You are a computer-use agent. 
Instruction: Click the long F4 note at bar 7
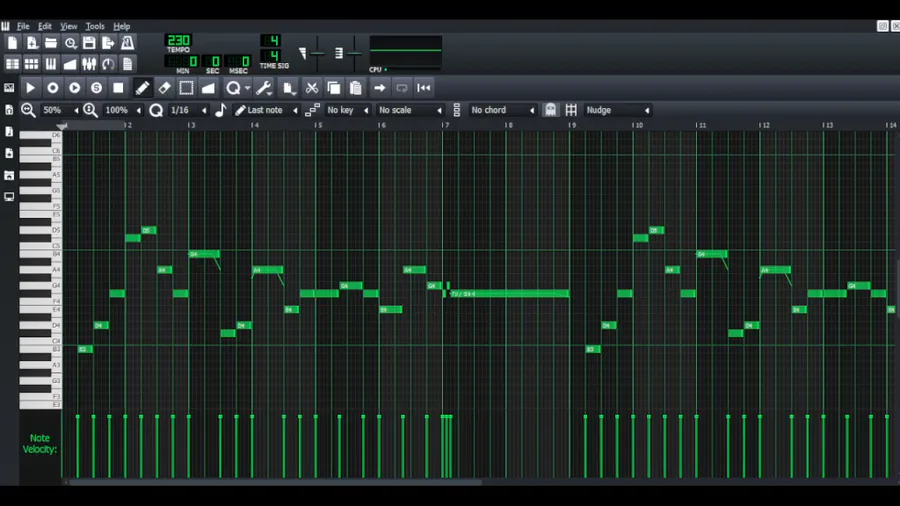coord(509,294)
